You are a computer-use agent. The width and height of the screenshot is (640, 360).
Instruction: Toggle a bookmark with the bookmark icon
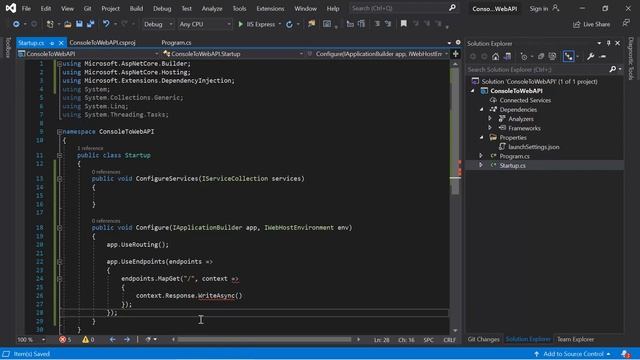tap(404, 24)
